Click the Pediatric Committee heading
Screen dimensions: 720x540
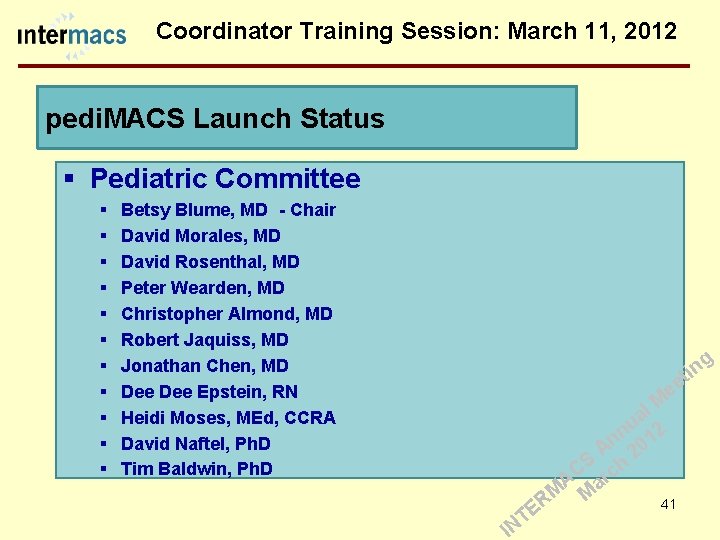[x=225, y=179]
